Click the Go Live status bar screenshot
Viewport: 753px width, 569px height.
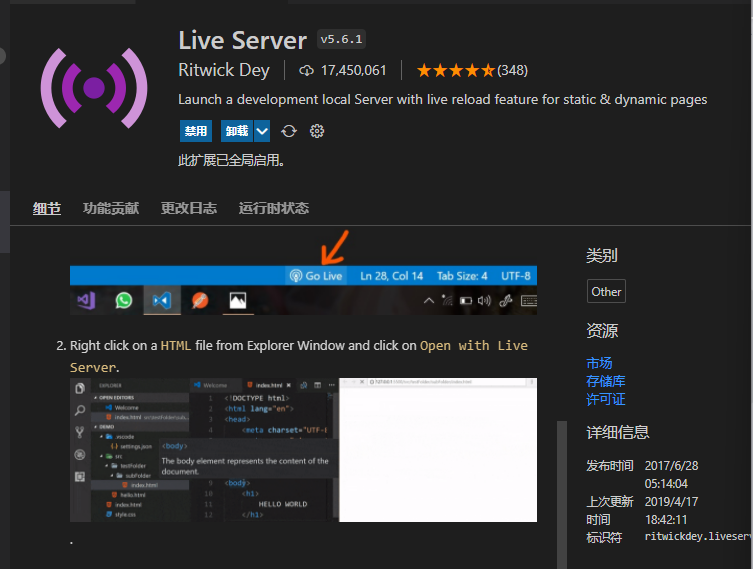tap(304, 290)
